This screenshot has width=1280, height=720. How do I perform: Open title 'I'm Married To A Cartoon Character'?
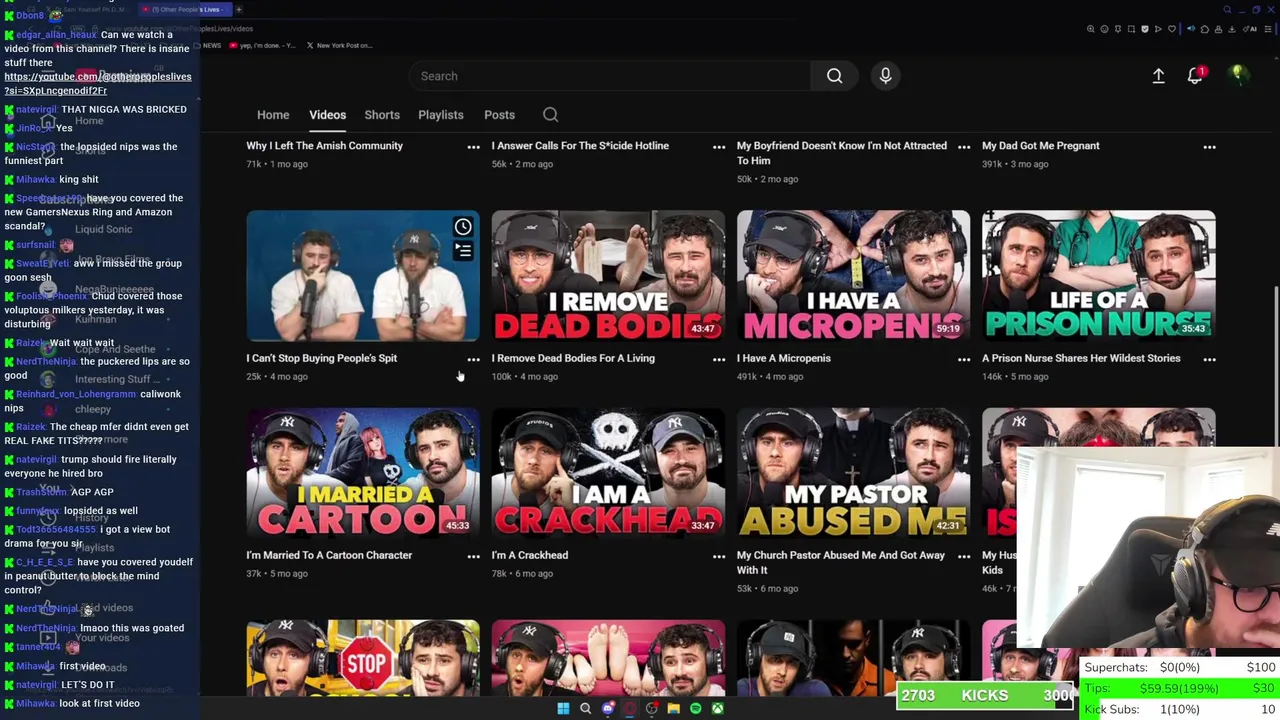pyautogui.click(x=329, y=555)
